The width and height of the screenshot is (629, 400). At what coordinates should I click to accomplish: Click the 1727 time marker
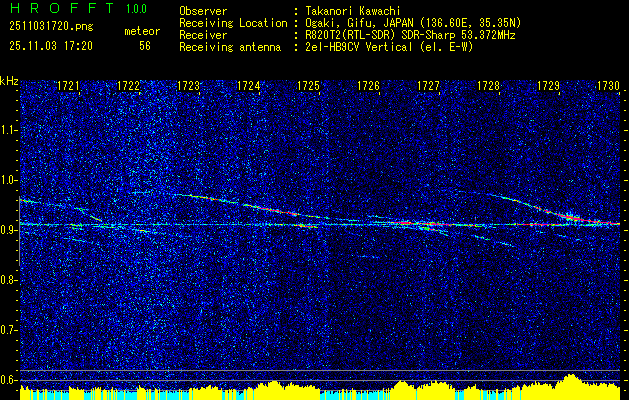[x=428, y=85]
